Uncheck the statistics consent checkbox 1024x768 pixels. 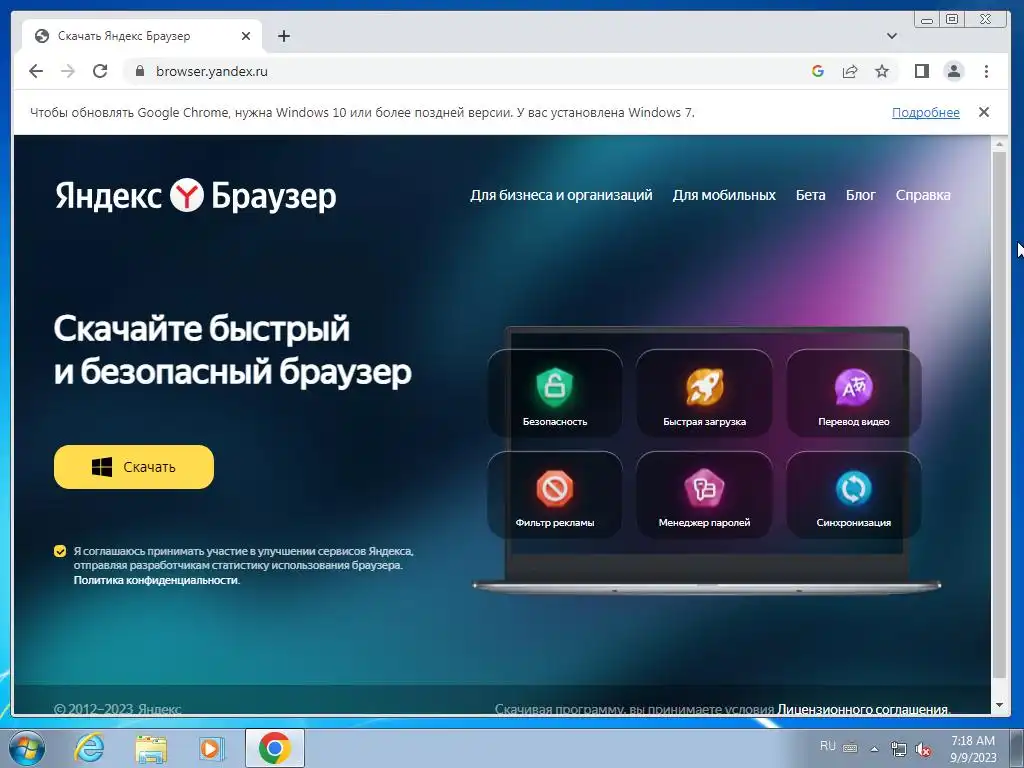coord(60,551)
